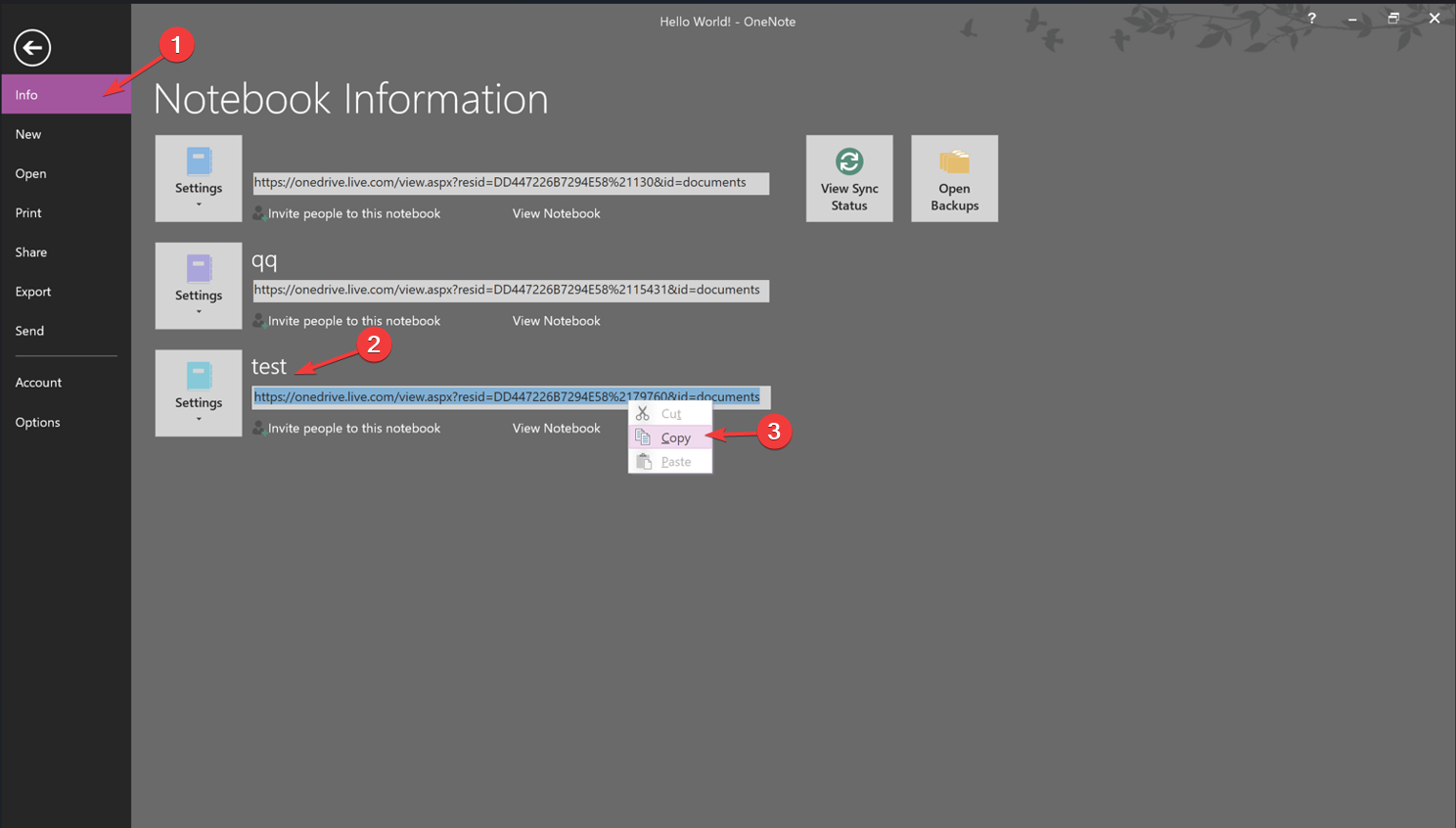1456x828 pixels.
Task: Invite people to the test notebook
Action: [354, 429]
